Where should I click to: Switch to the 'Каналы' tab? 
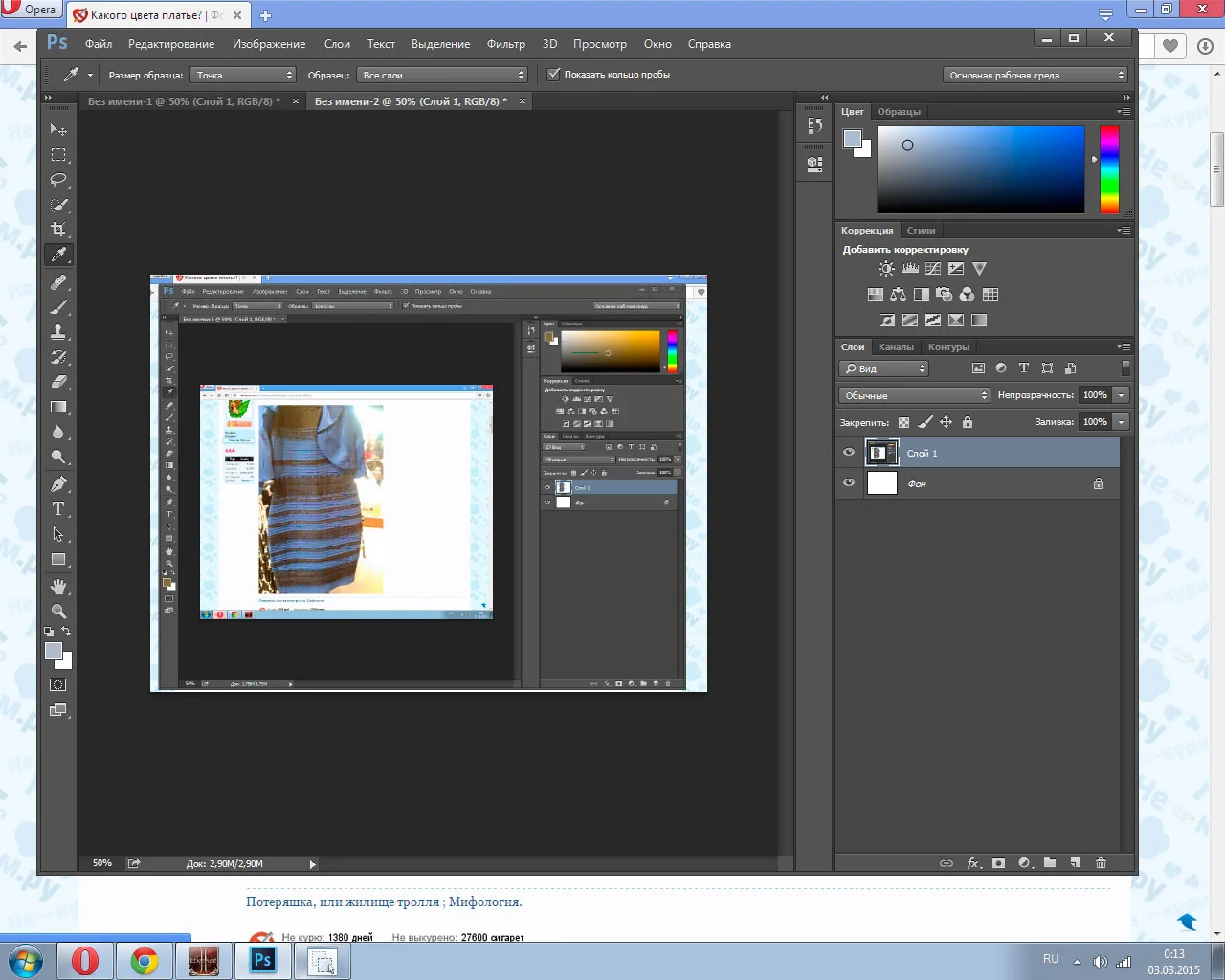coord(896,347)
